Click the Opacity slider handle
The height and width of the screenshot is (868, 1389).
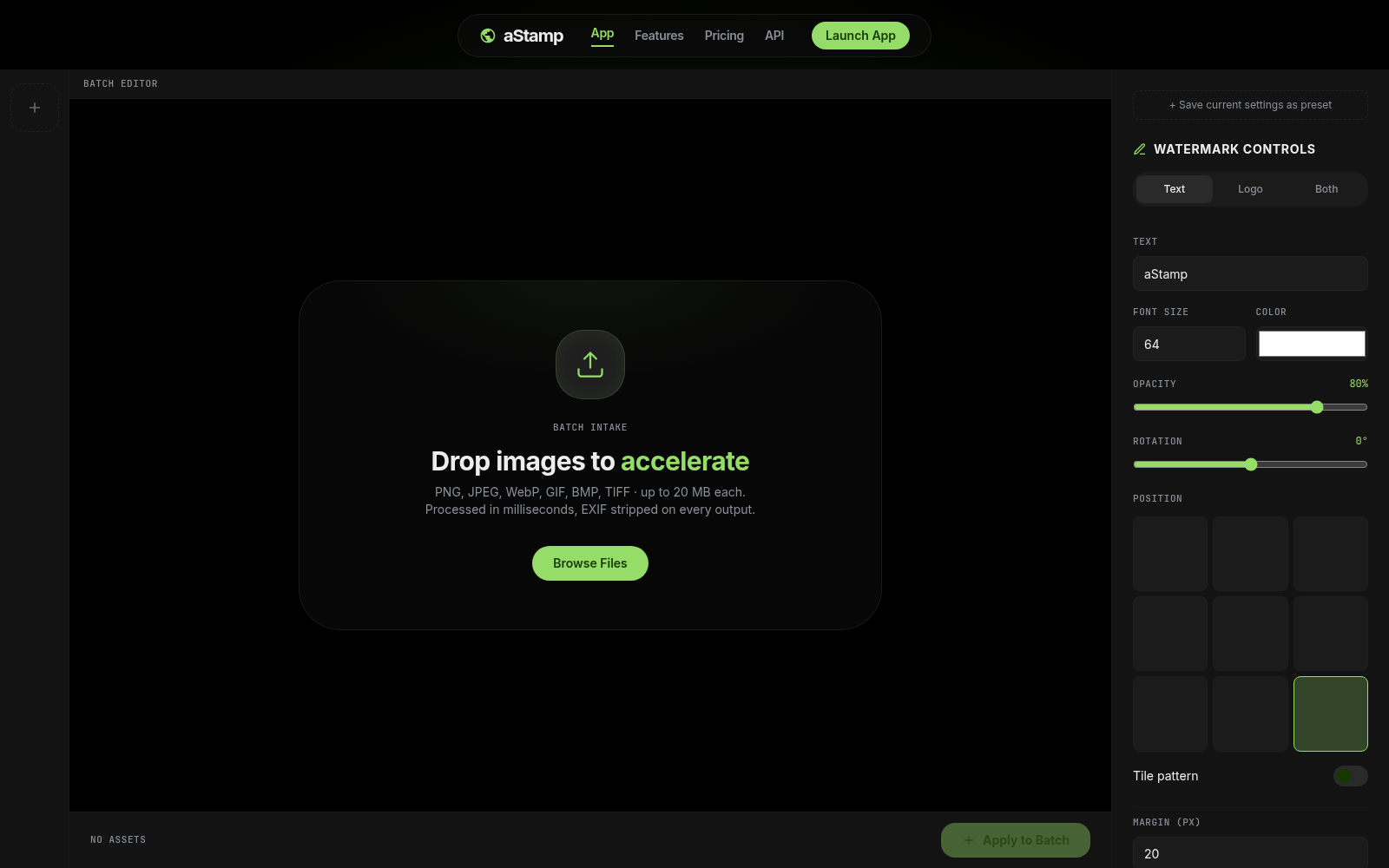(1317, 407)
